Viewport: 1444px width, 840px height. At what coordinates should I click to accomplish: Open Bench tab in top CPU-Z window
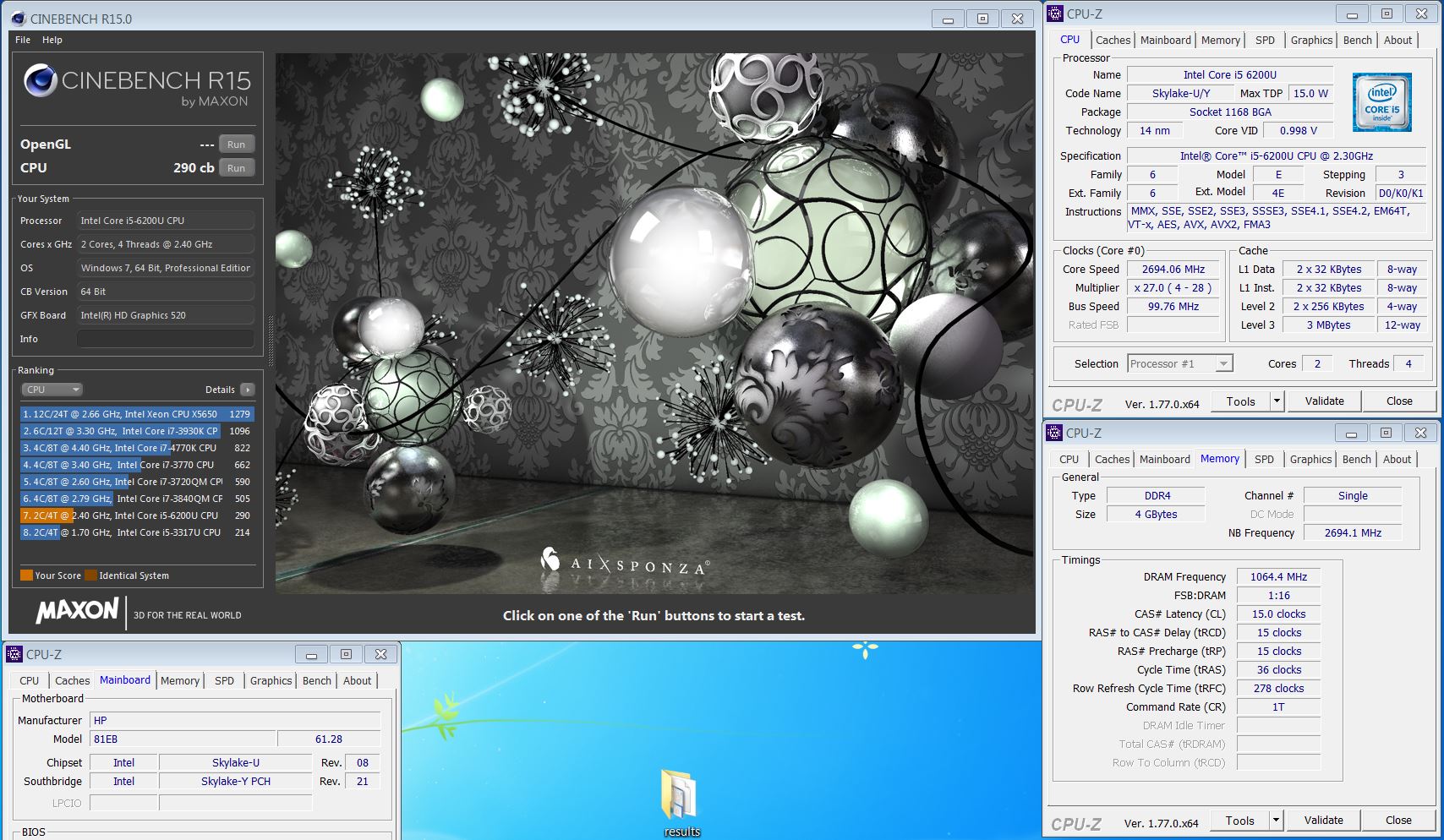point(1357,40)
